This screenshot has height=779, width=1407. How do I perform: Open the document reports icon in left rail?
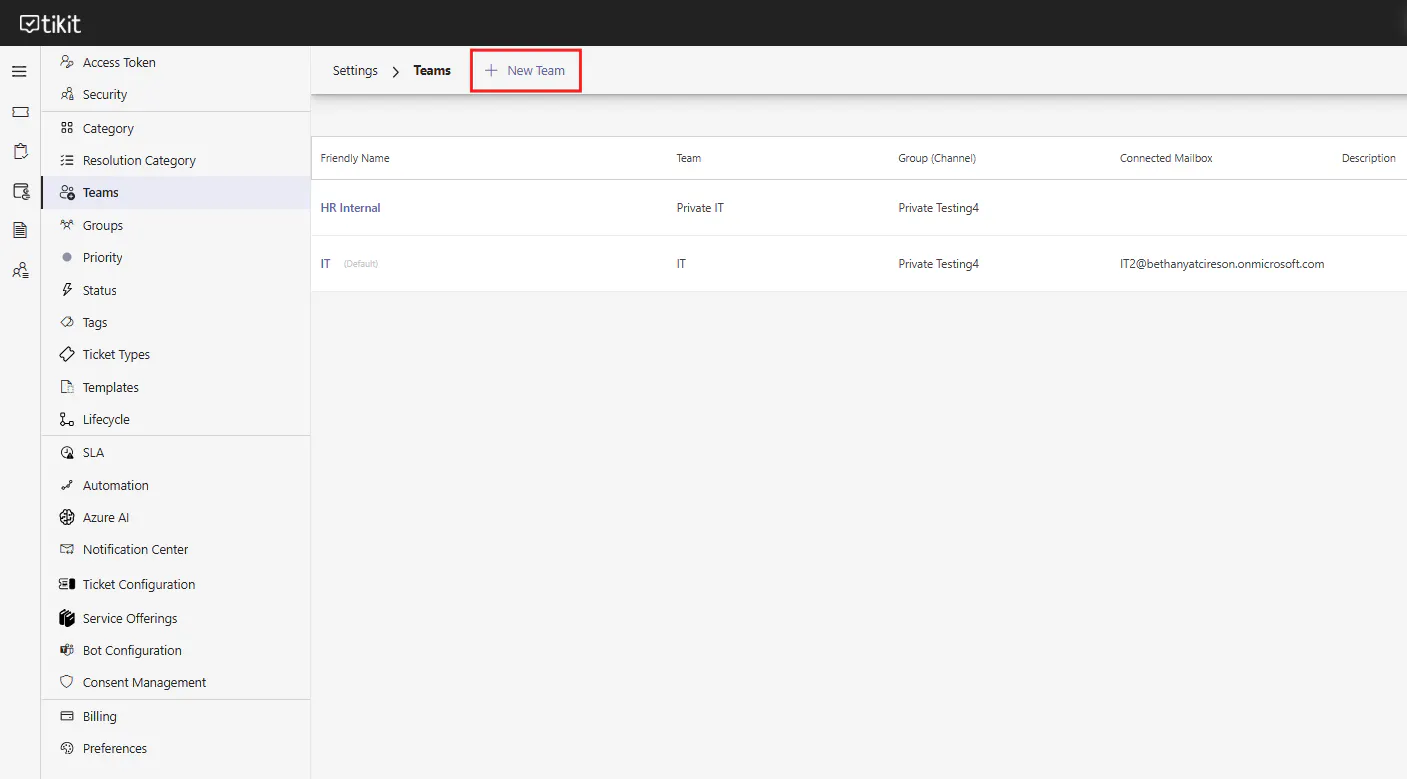pyautogui.click(x=20, y=230)
